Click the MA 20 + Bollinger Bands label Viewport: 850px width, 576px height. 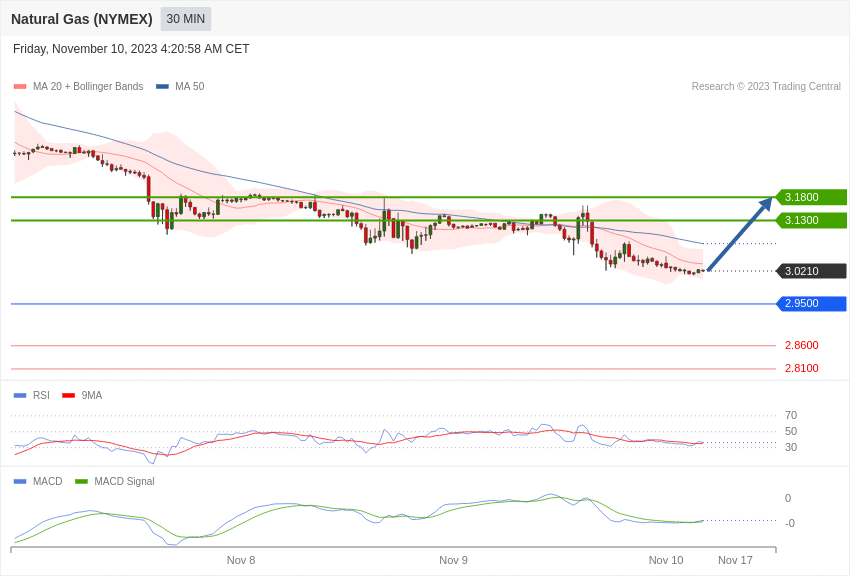(x=88, y=87)
